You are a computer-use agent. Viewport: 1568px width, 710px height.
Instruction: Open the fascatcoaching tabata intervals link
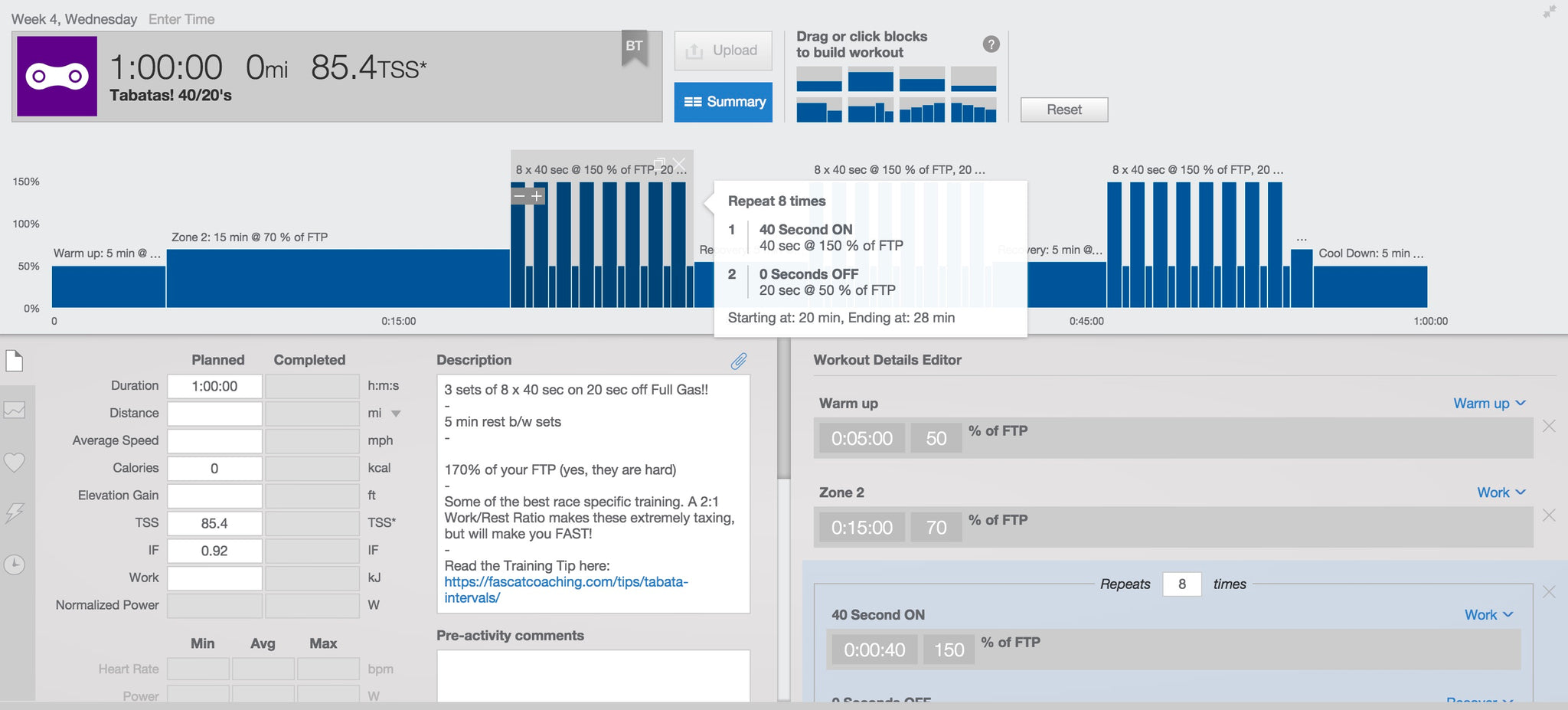click(x=566, y=590)
